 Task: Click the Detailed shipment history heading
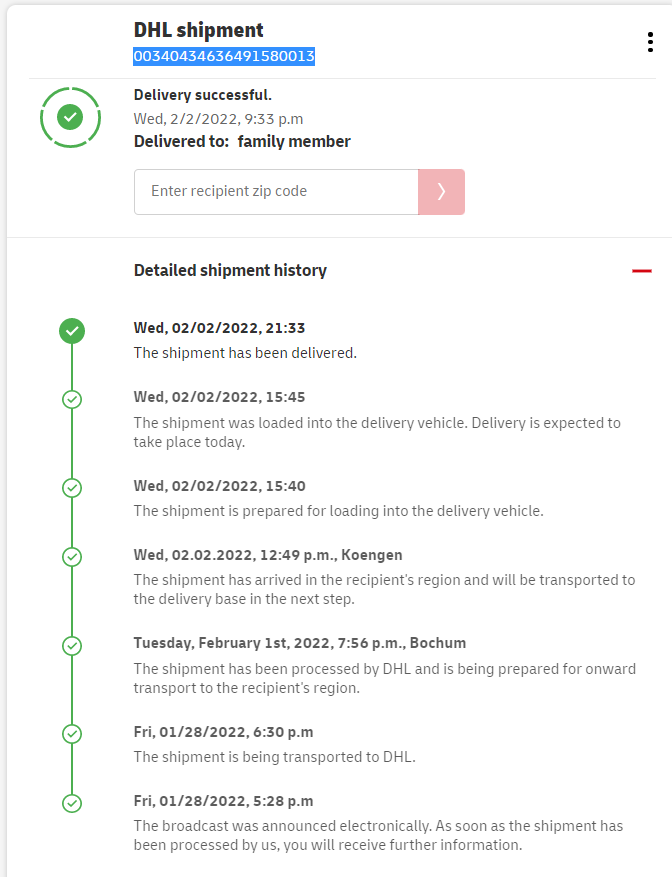230,270
